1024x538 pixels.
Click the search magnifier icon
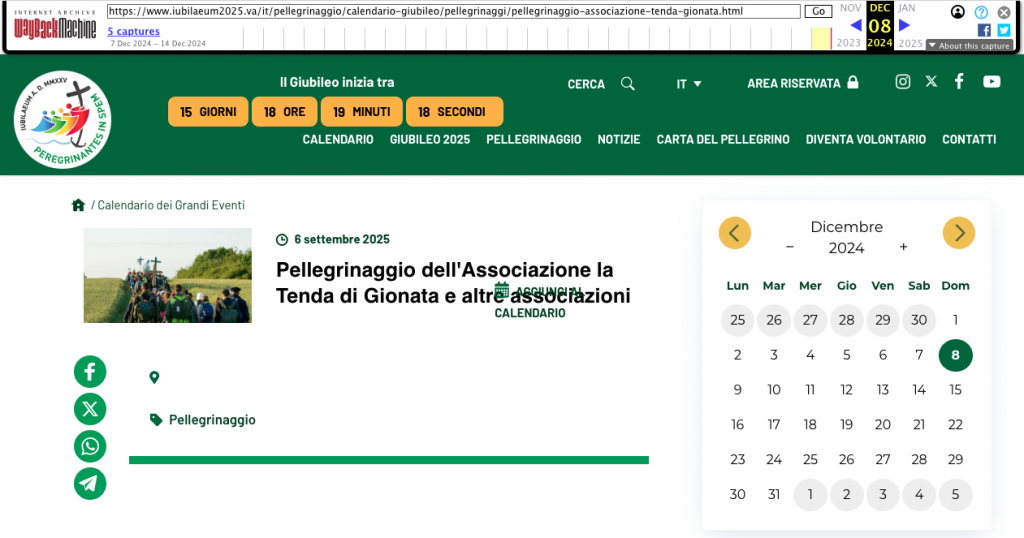point(628,84)
